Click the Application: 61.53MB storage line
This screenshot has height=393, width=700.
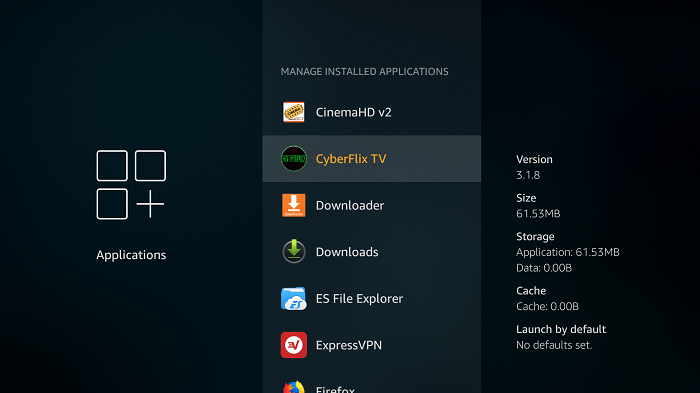[x=567, y=252]
